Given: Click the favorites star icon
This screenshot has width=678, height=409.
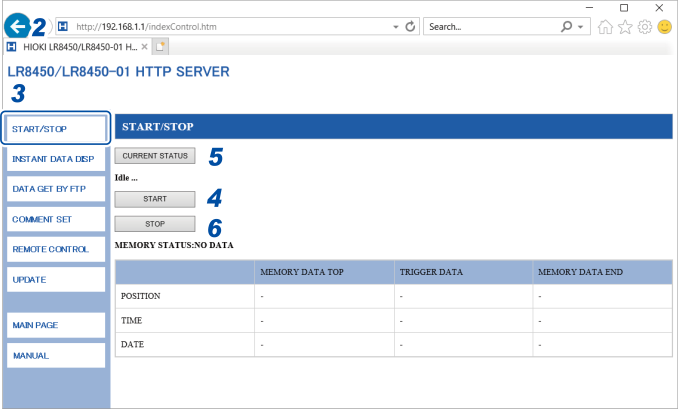Looking at the screenshot, I should coord(625,27).
